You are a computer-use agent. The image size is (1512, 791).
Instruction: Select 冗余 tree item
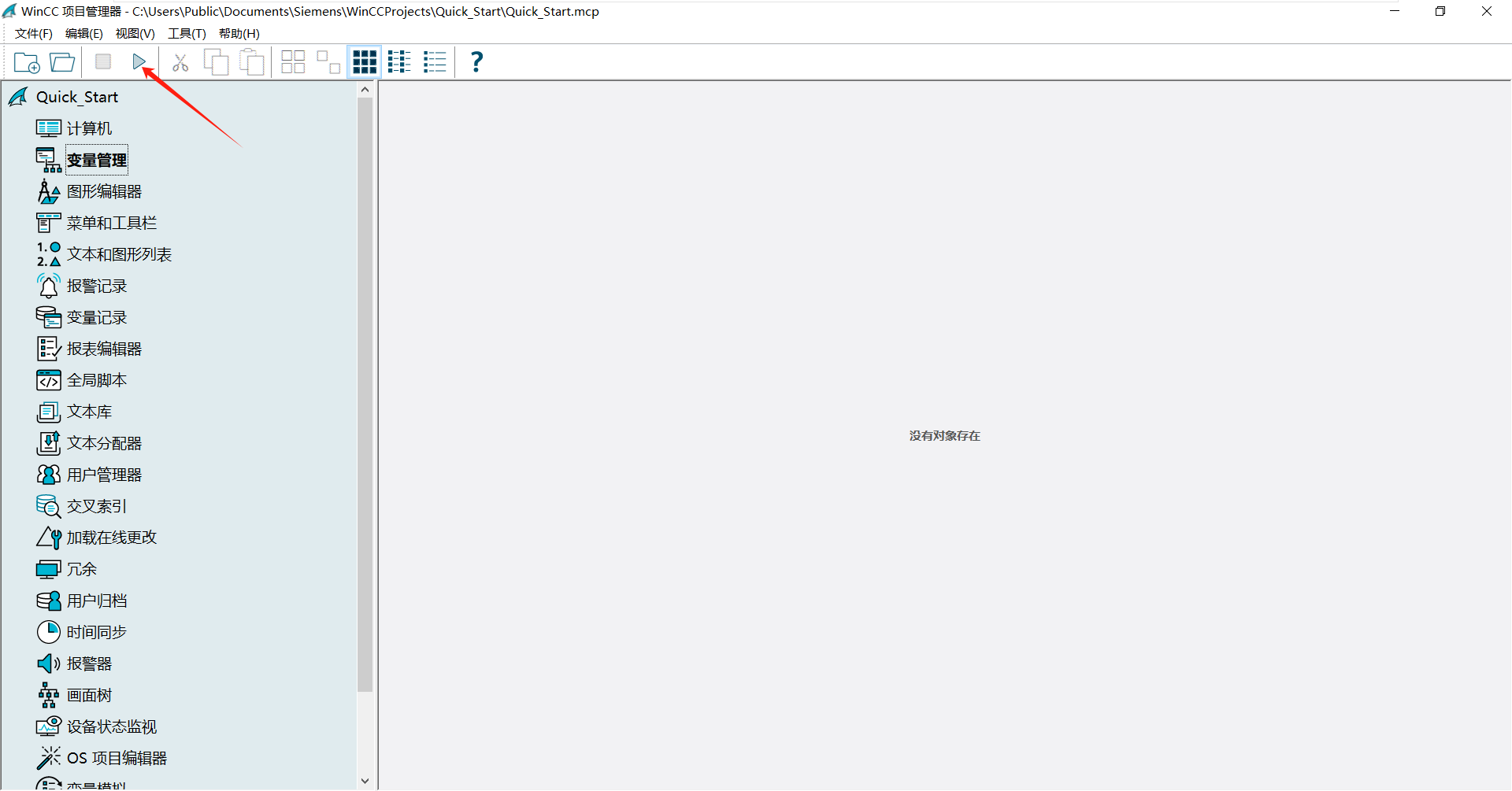[x=82, y=569]
